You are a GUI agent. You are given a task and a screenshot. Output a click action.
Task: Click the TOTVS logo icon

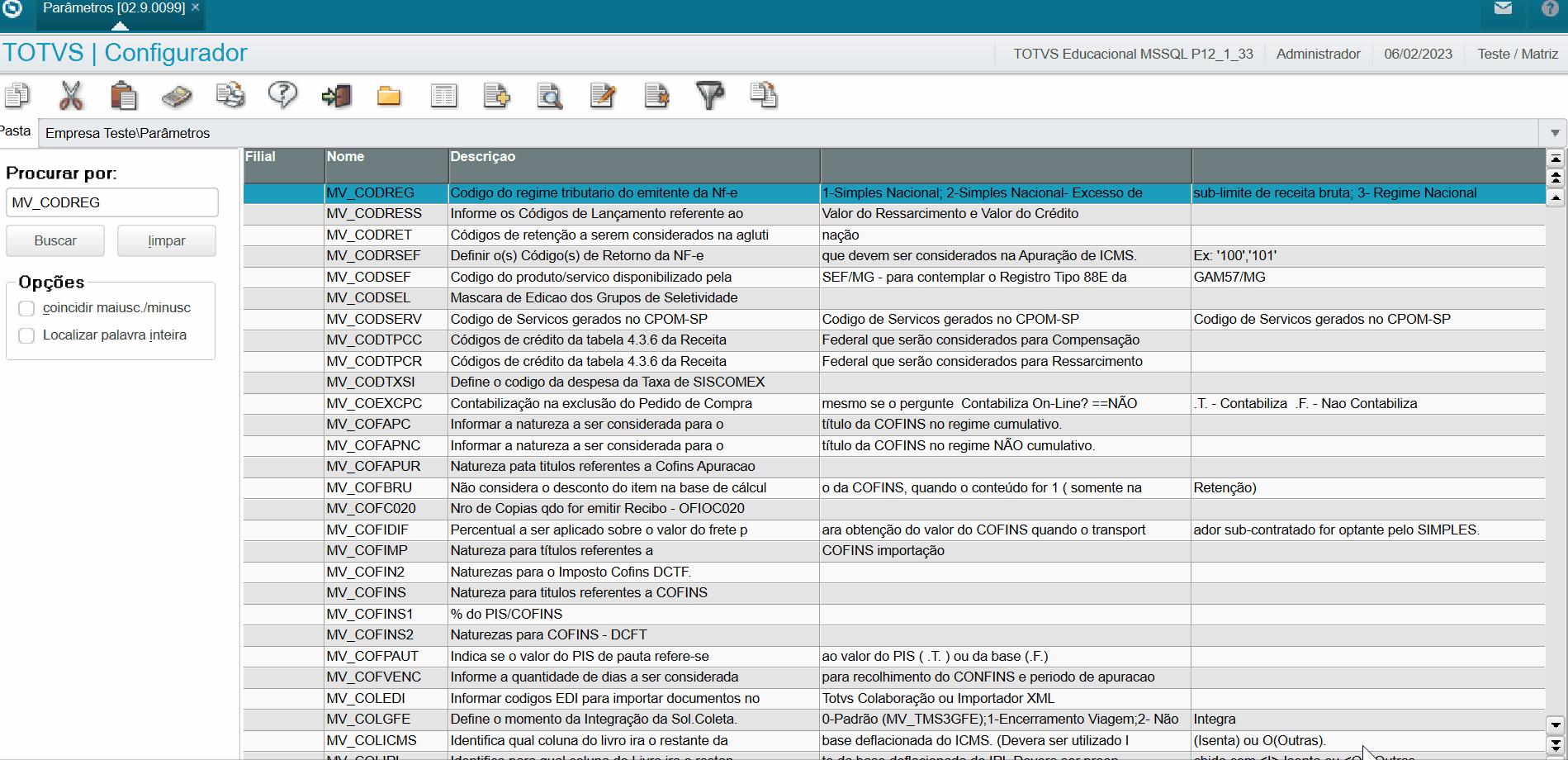click(12, 8)
